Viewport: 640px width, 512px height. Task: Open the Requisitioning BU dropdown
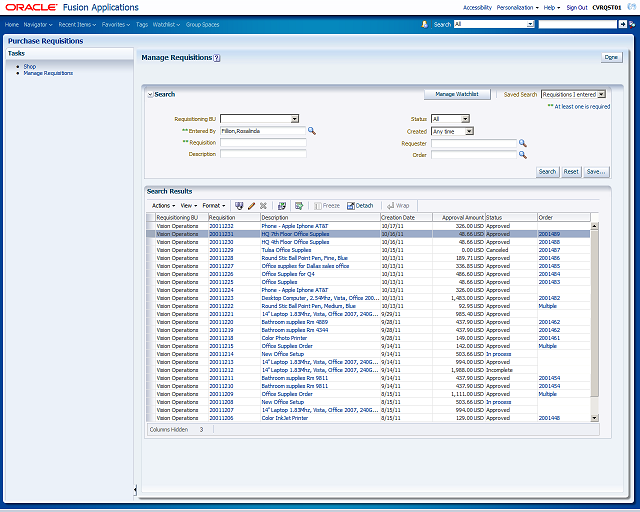[295, 119]
